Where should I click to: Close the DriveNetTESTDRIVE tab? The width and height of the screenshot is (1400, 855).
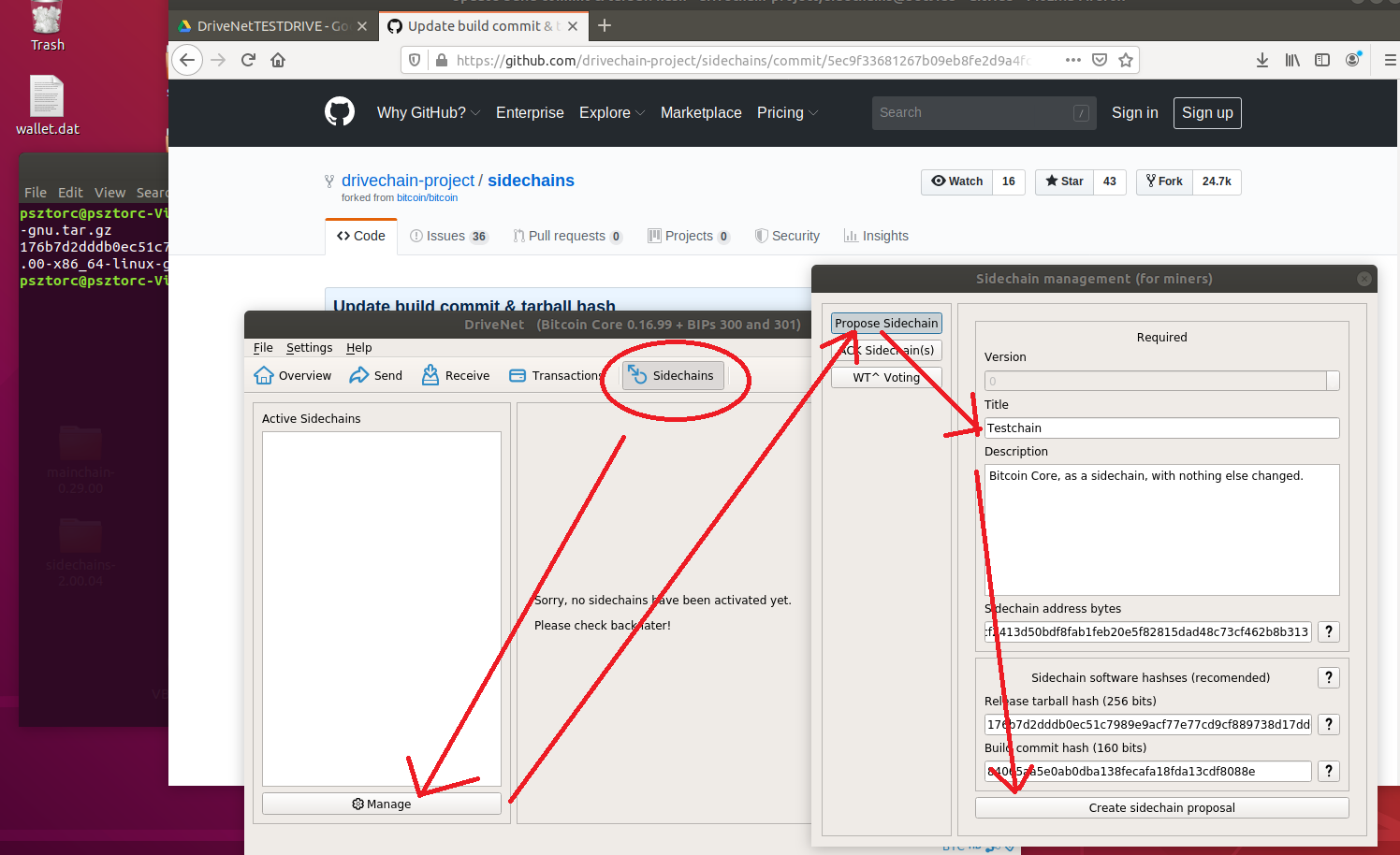[x=362, y=26]
